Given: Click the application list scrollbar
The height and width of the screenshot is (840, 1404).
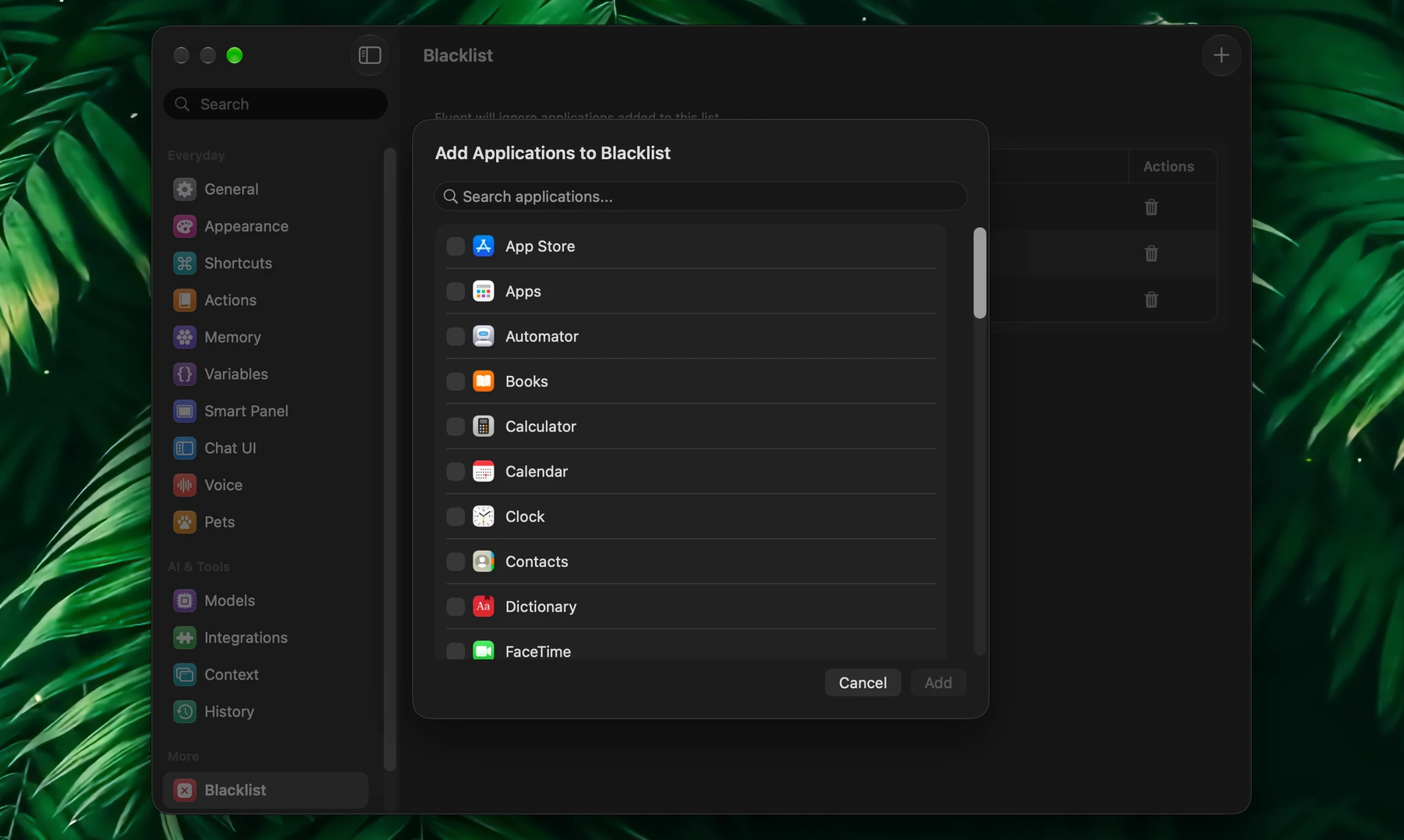Looking at the screenshot, I should [x=980, y=273].
